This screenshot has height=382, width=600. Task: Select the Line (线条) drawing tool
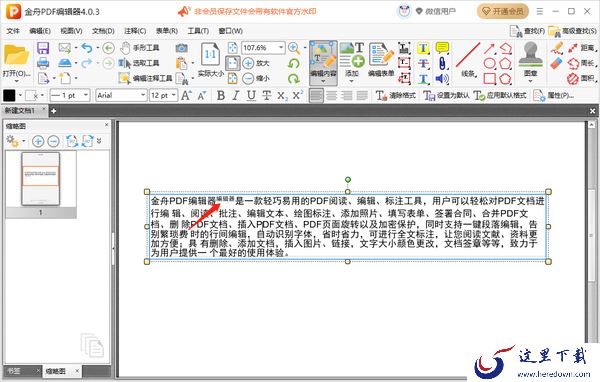[468, 59]
